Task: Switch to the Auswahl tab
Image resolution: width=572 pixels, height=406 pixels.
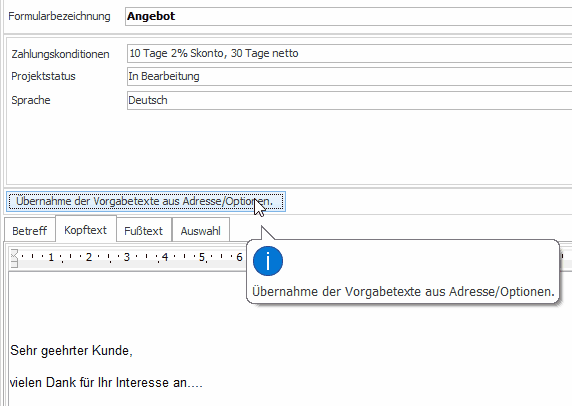Action: 201,231
